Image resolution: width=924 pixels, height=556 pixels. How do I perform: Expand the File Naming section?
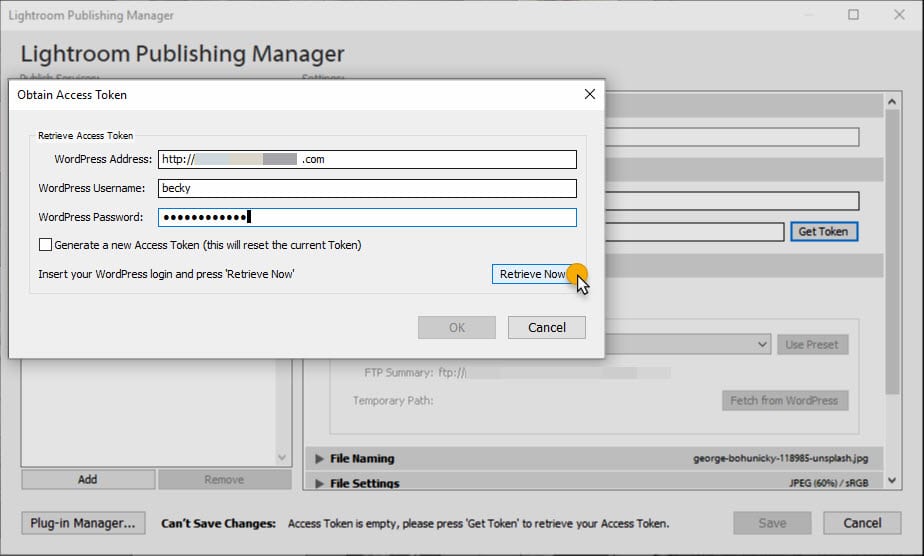point(319,458)
